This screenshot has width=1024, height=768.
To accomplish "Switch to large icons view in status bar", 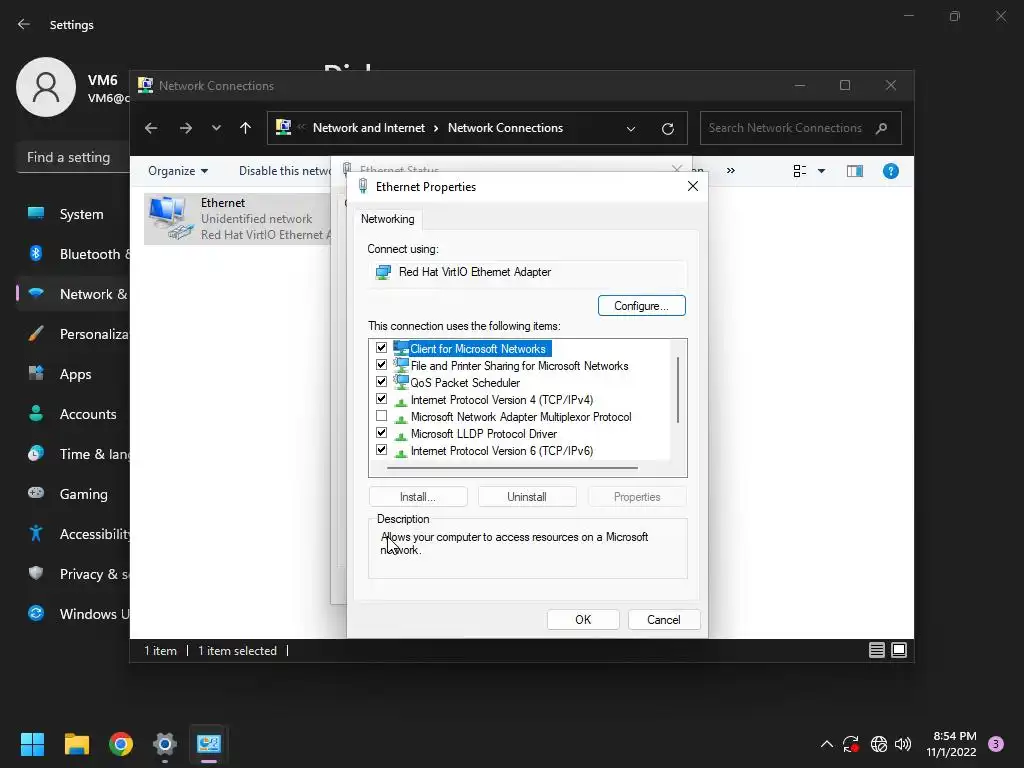I will pos(899,650).
